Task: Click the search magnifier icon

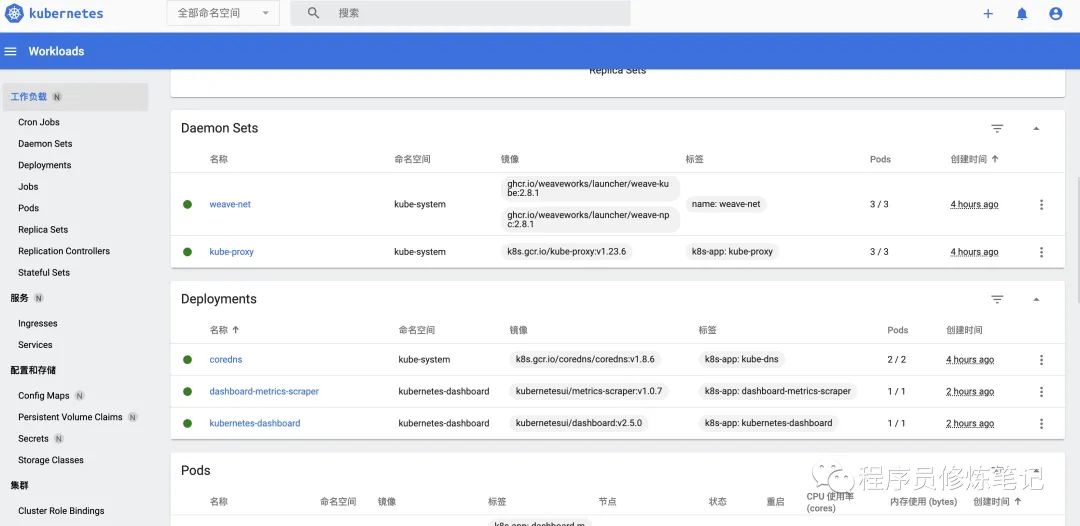Action: point(313,13)
